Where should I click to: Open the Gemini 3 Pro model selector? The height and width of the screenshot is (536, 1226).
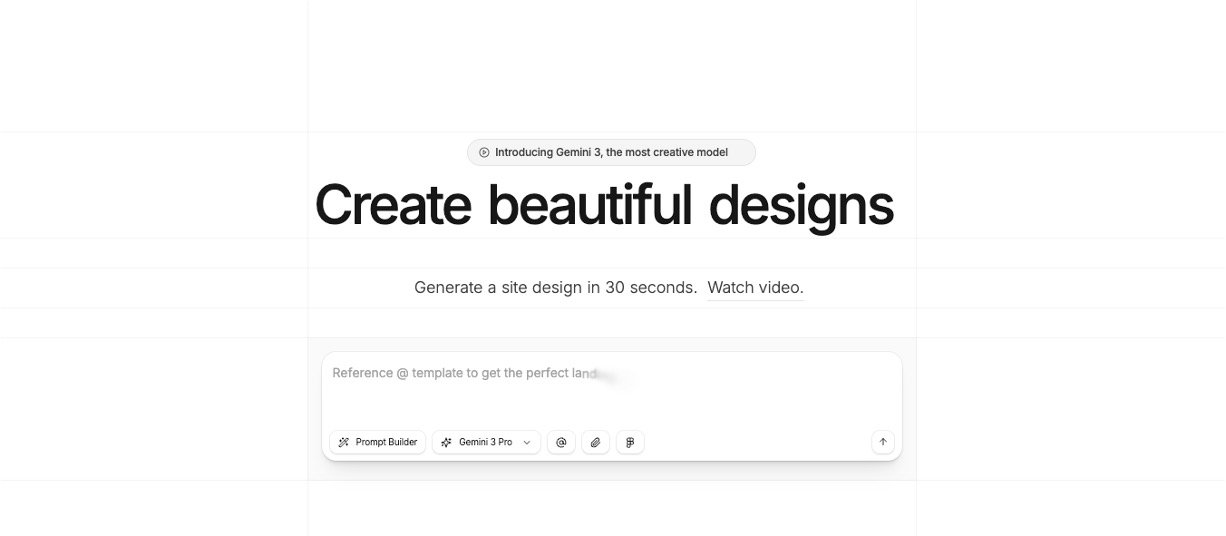point(486,442)
